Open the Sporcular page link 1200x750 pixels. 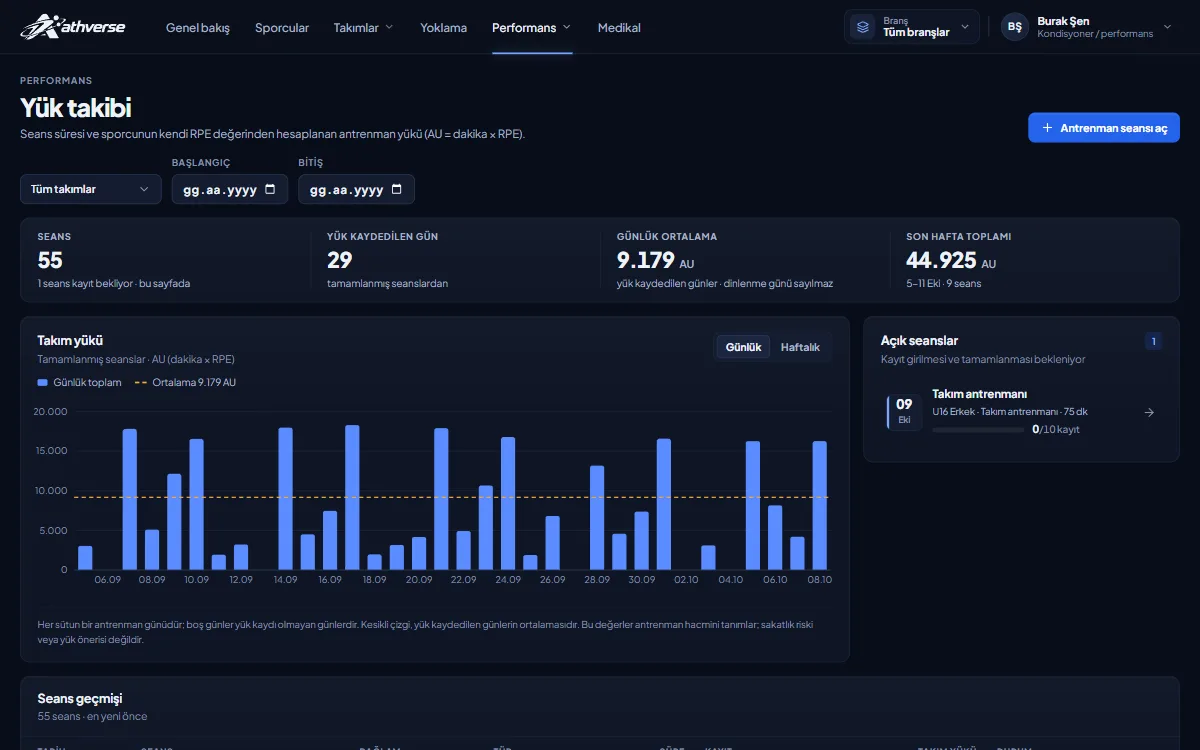coord(282,28)
